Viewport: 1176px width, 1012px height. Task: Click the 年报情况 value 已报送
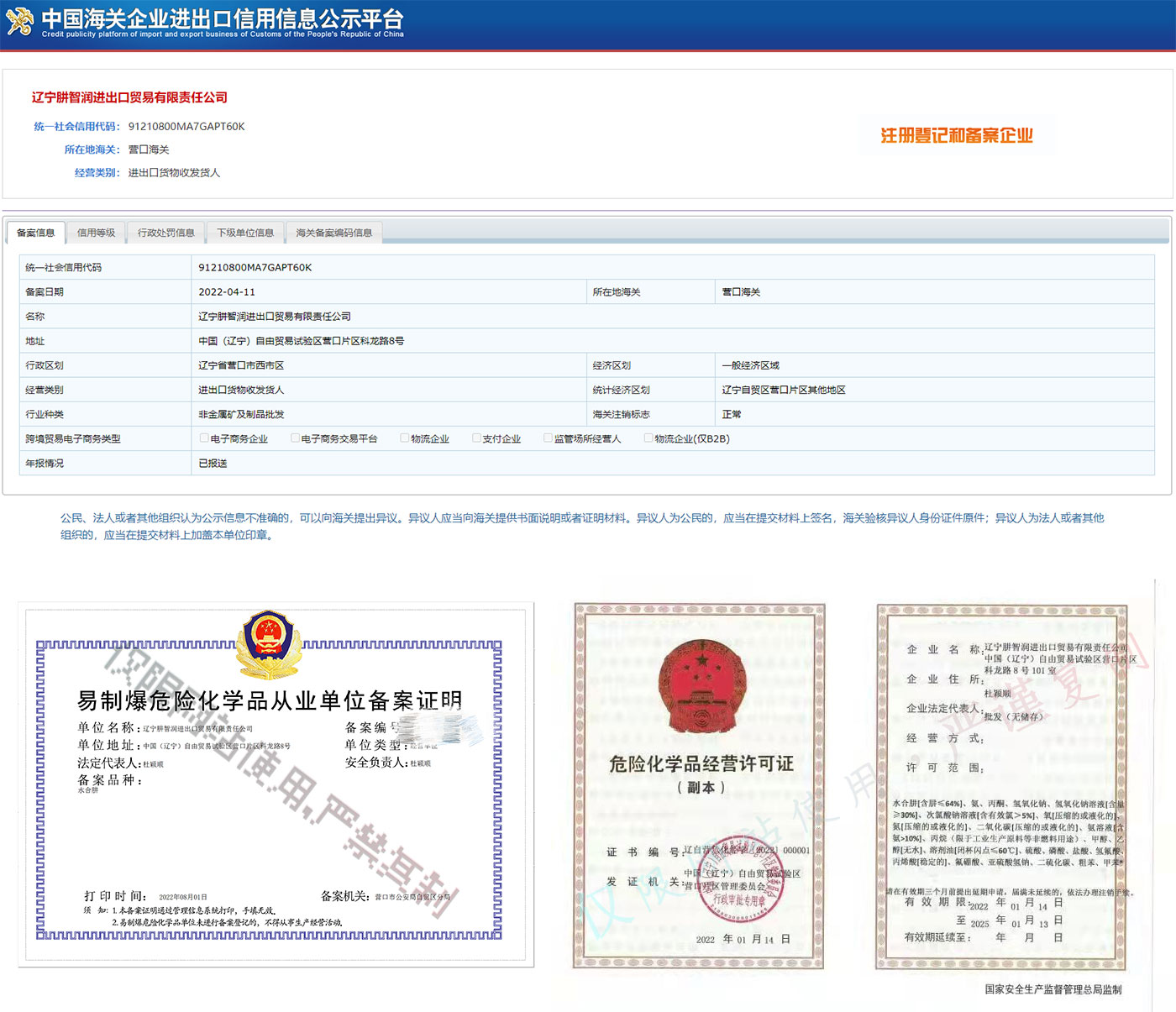pos(213,463)
